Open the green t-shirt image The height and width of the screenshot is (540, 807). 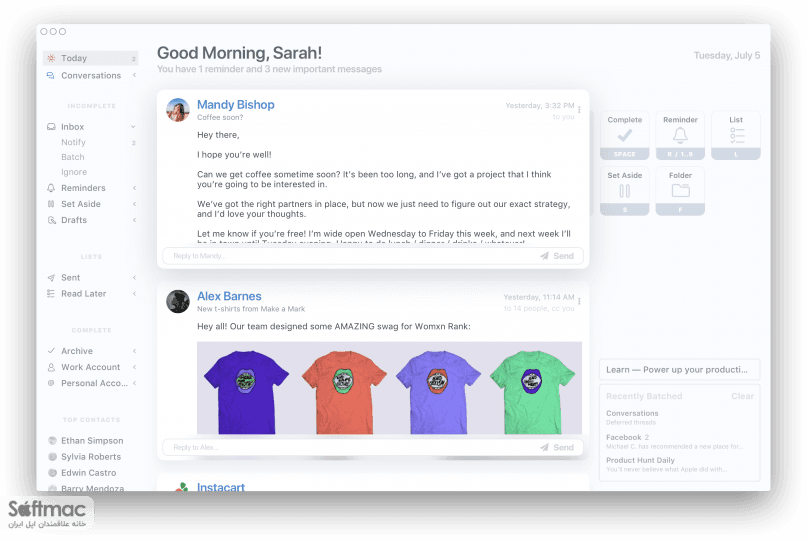(533, 392)
